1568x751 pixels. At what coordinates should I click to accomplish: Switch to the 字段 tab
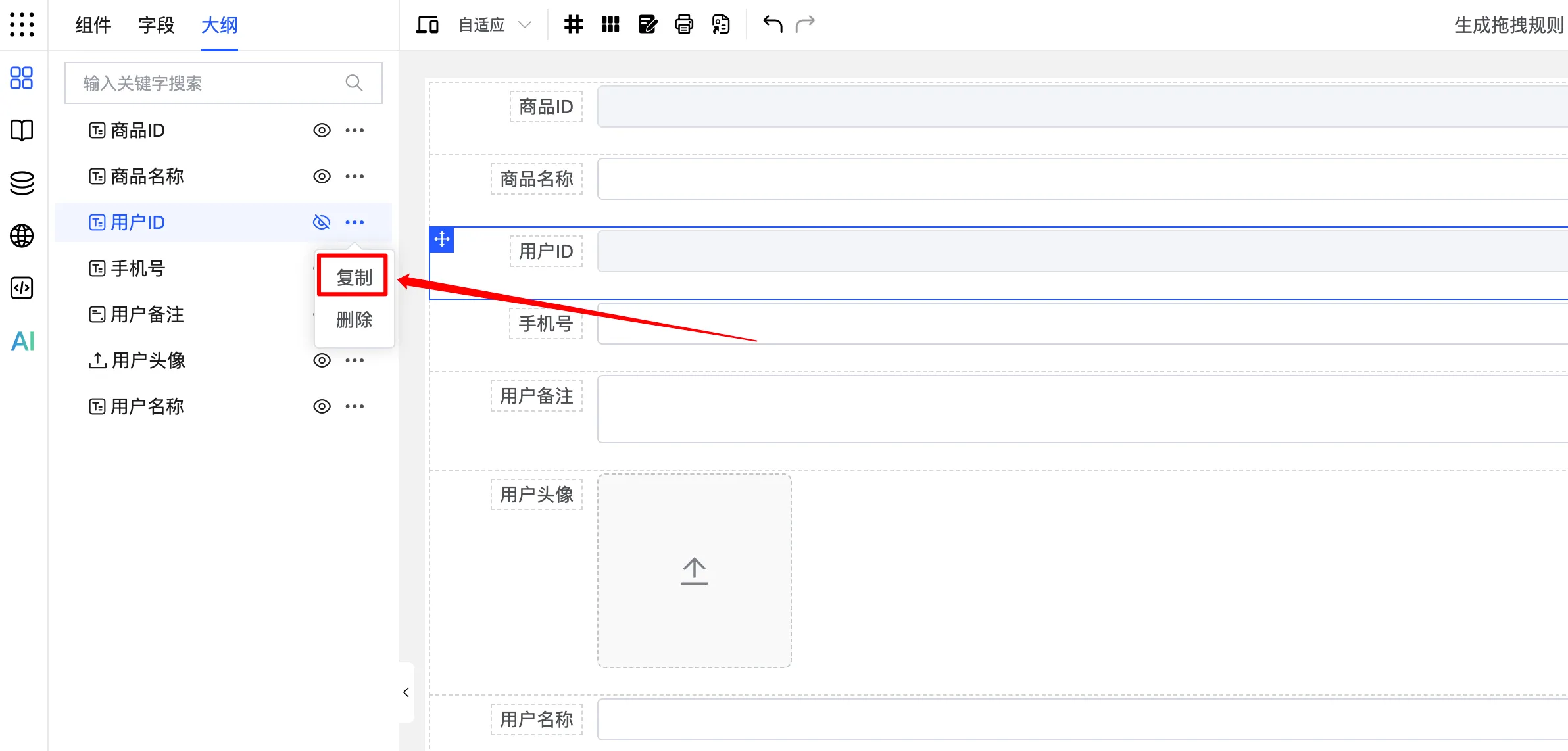coord(156,26)
